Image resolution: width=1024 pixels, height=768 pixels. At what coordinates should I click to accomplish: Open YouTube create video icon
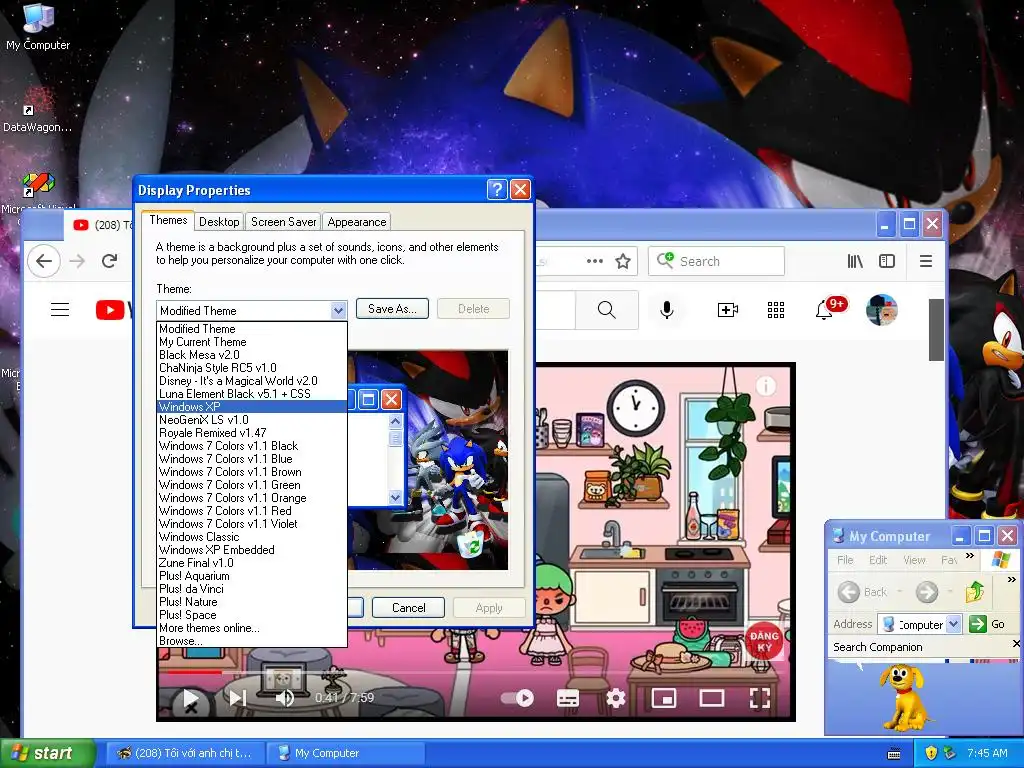[x=728, y=310]
